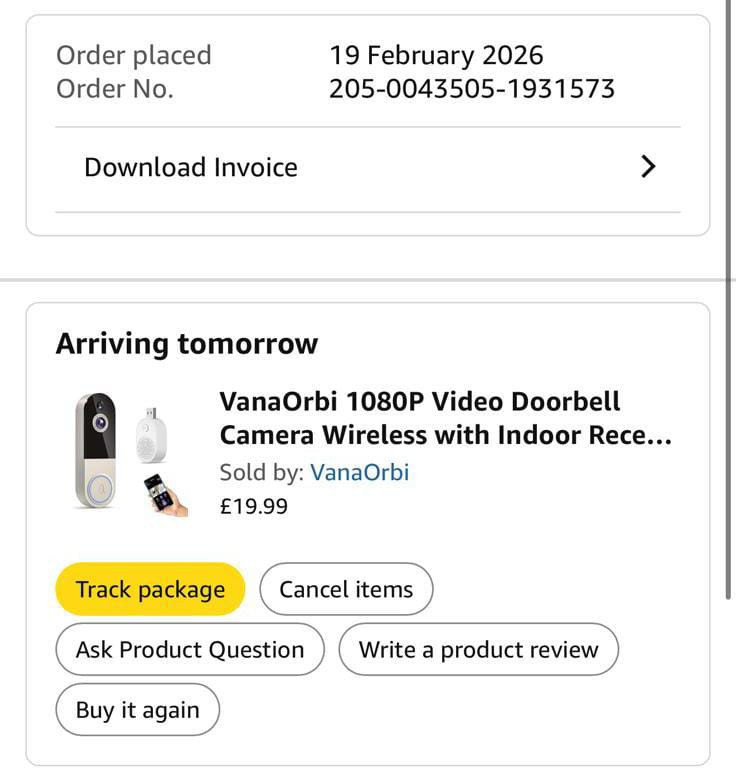Click the hand-held phone image in thumbnail
Screen dimensions: 736x774
click(x=166, y=496)
